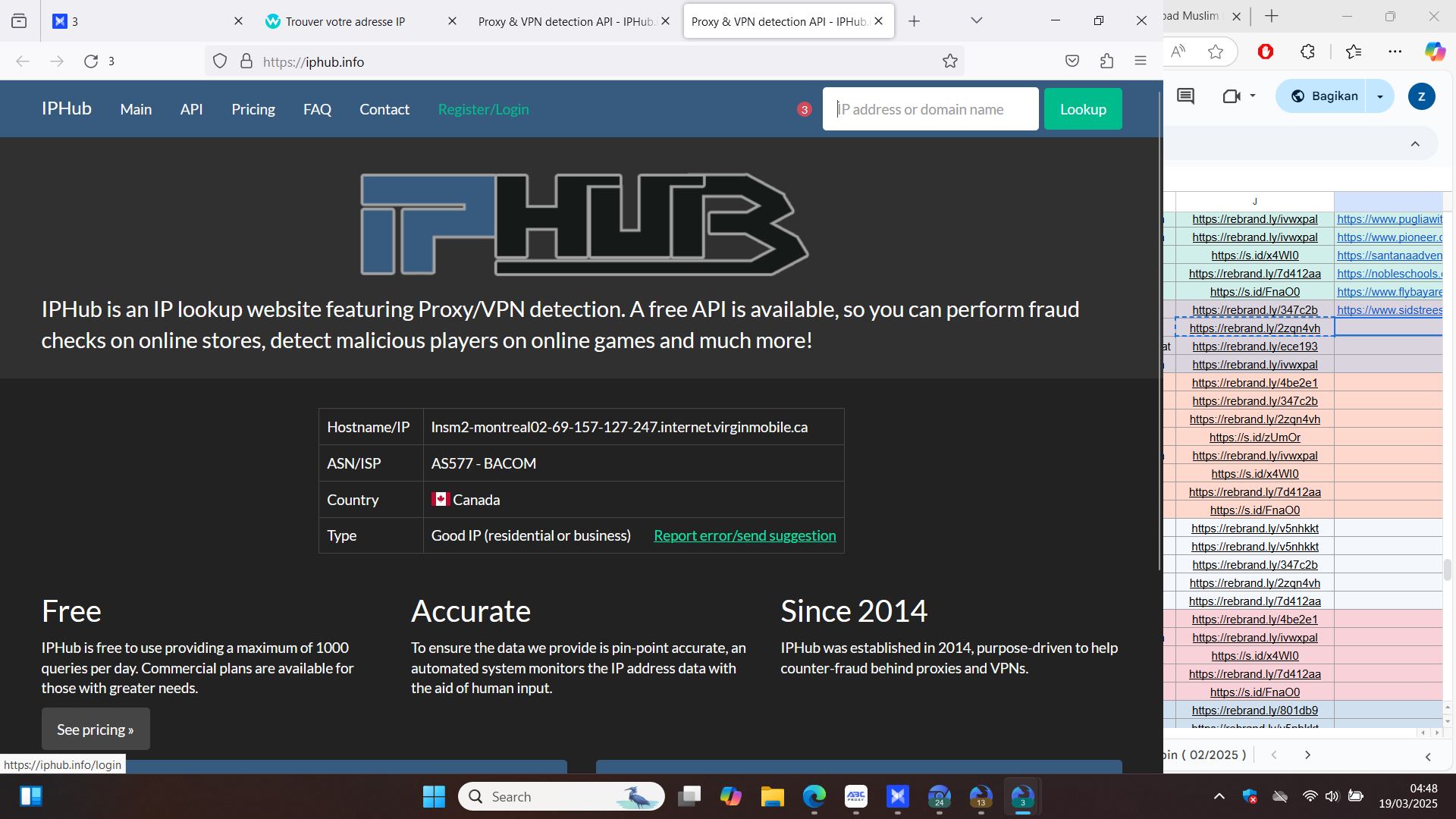Click 'Report error/send suggestion' link
This screenshot has width=1456, height=819.
click(745, 535)
